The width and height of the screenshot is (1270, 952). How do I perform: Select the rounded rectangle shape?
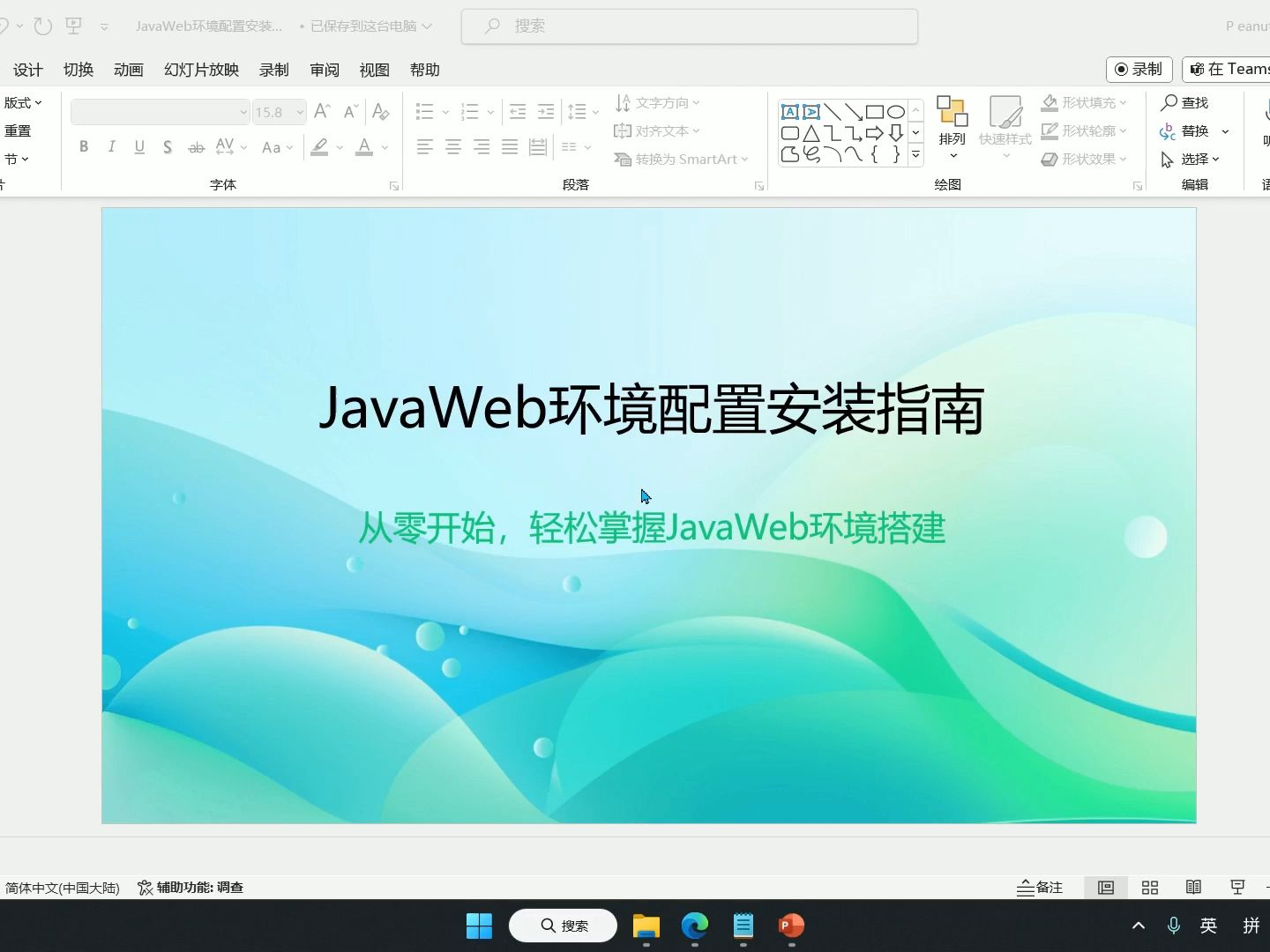(x=790, y=133)
